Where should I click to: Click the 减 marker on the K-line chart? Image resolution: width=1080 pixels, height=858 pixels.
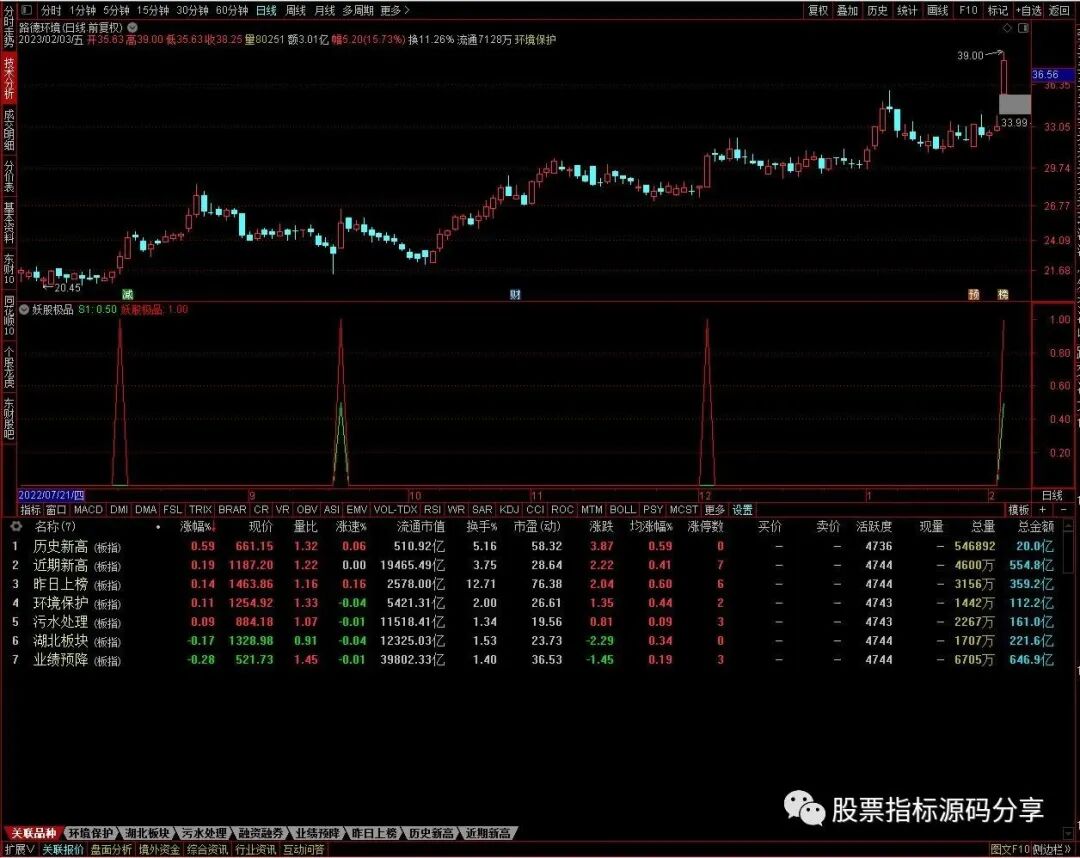click(x=127, y=294)
